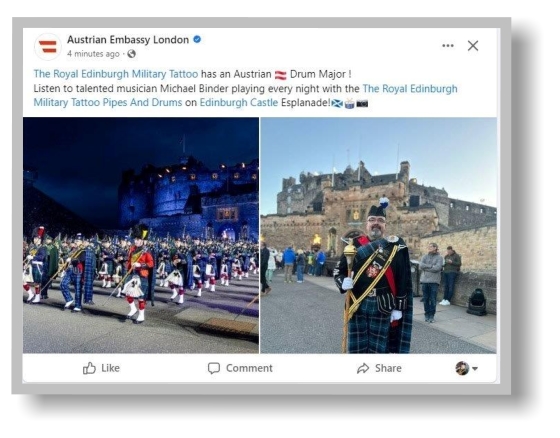Viewport: 560px width, 438px height.
Task: Follow the Edinburgh Castle link
Action: pyautogui.click(x=239, y=103)
